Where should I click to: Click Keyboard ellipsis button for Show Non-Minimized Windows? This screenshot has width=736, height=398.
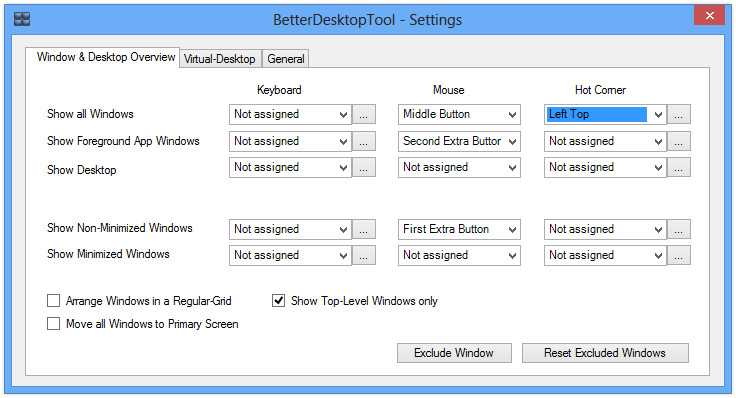(364, 229)
